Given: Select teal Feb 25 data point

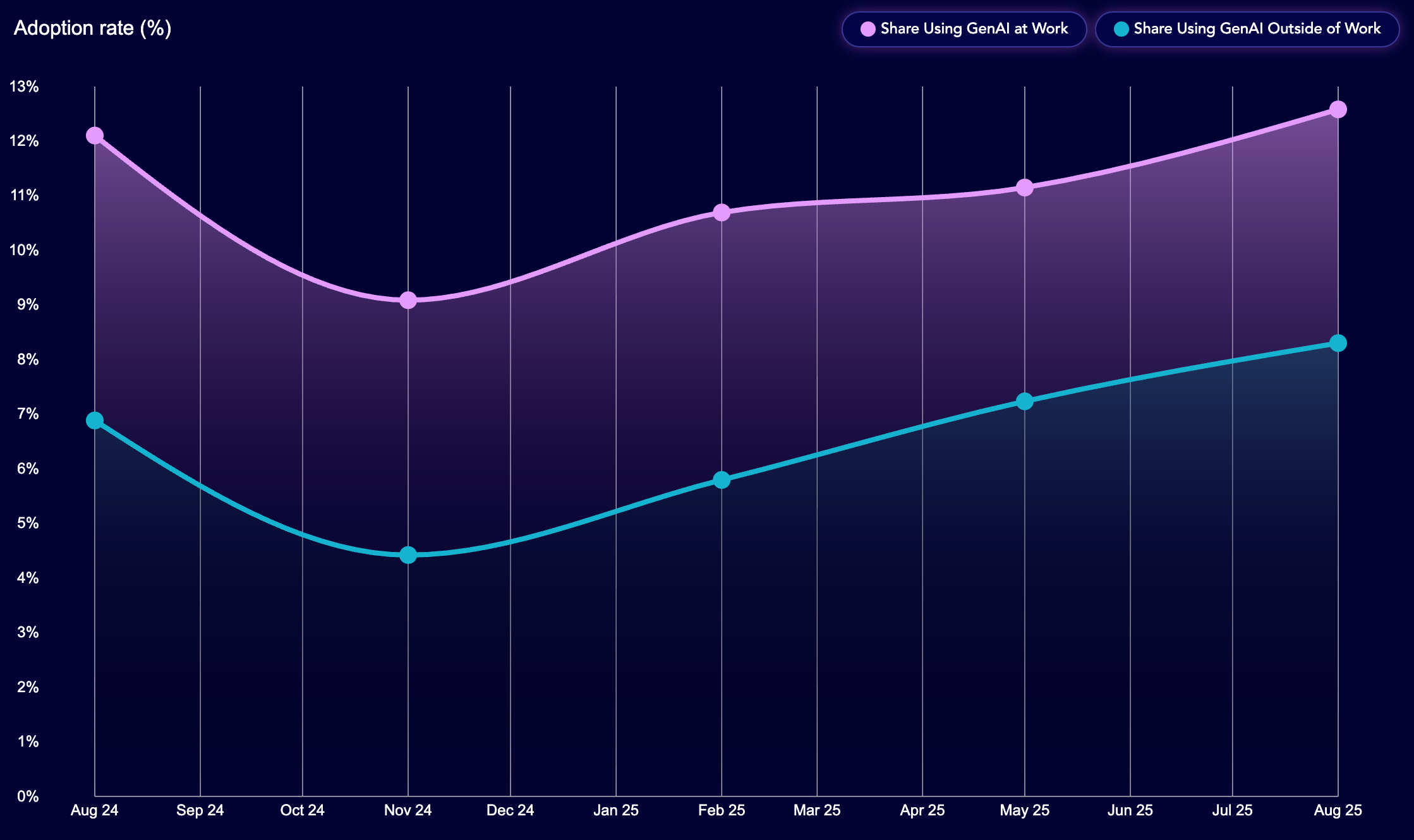Looking at the screenshot, I should 722,480.
